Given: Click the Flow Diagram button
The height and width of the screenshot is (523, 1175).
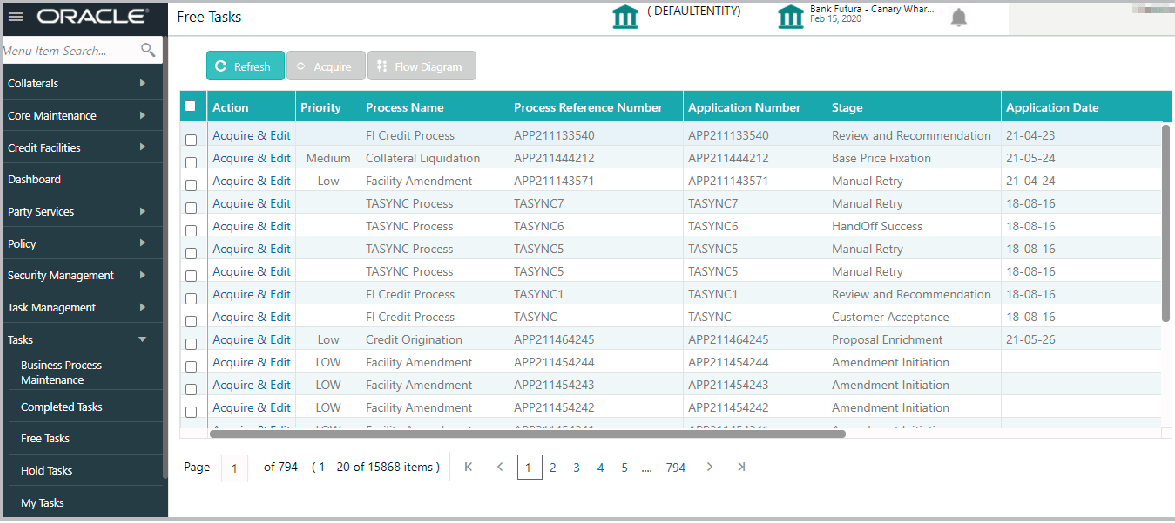Looking at the screenshot, I should pyautogui.click(x=421, y=66).
